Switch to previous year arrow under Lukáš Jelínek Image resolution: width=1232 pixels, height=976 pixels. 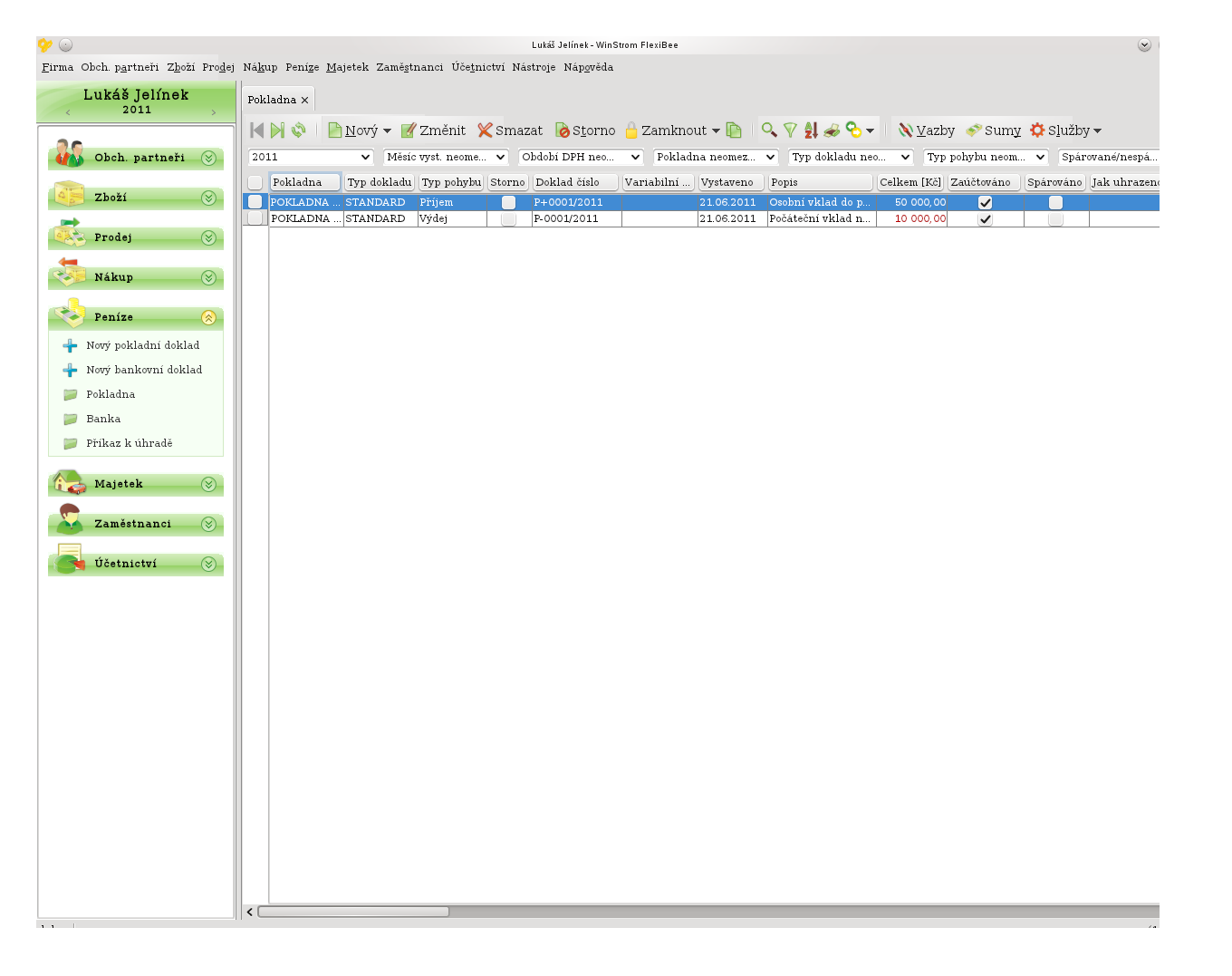tap(68, 112)
